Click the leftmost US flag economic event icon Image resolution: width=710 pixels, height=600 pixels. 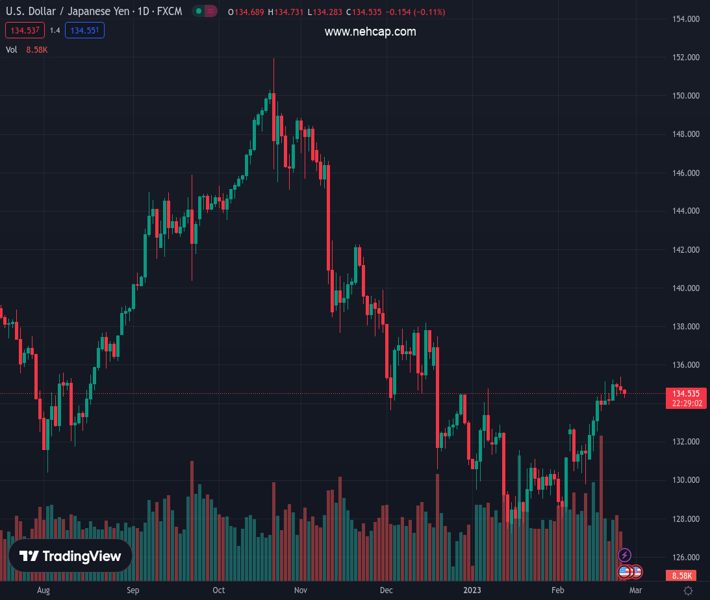[625, 572]
